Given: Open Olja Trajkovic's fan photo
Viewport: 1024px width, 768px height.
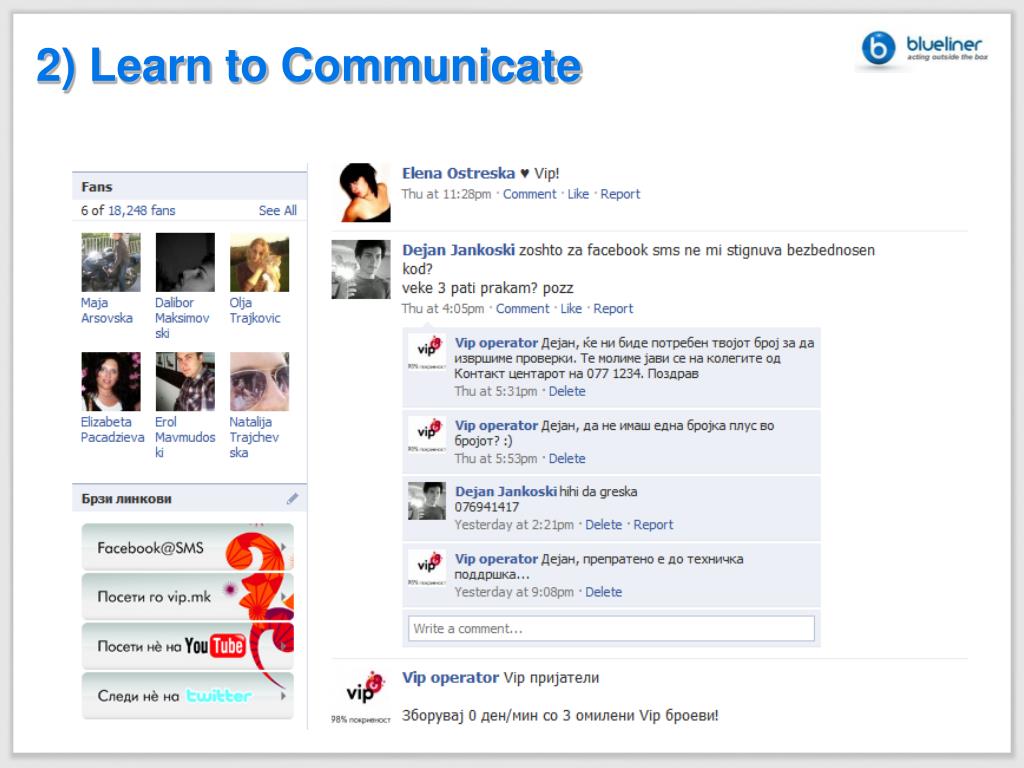Looking at the screenshot, I should pyautogui.click(x=259, y=263).
